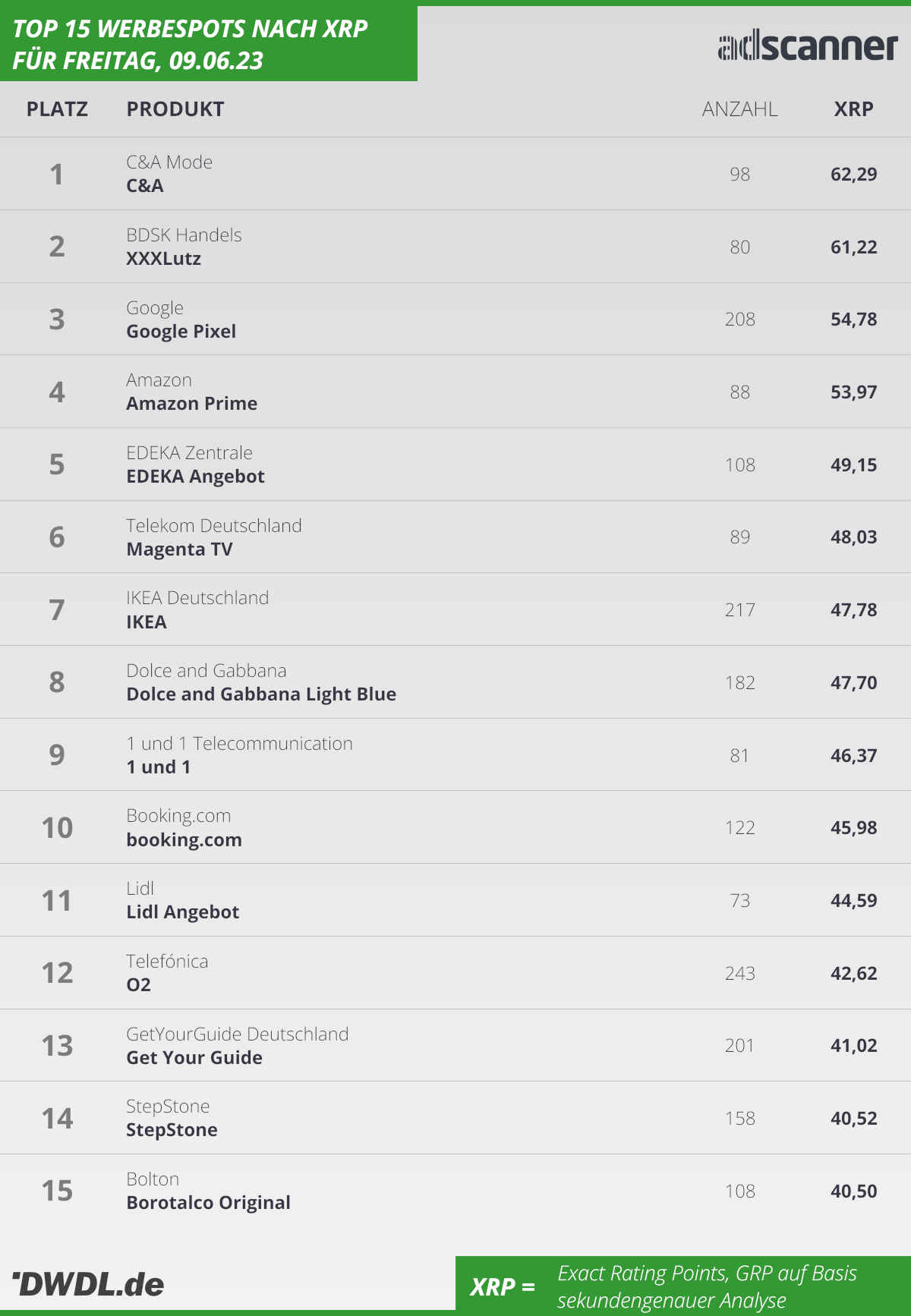Click the green title banner heading

[190, 44]
